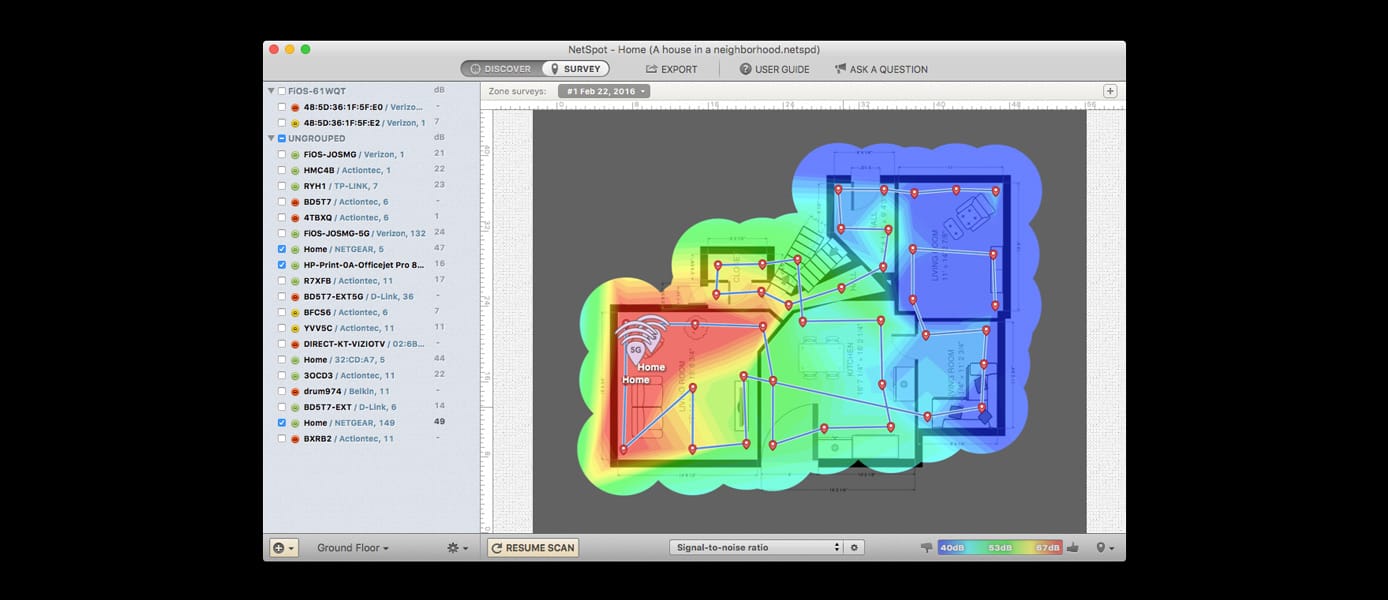Screen dimensions: 1388x600
Task: Click the green signal icon for RYH1 TP-LINK
Action: [x=295, y=186]
